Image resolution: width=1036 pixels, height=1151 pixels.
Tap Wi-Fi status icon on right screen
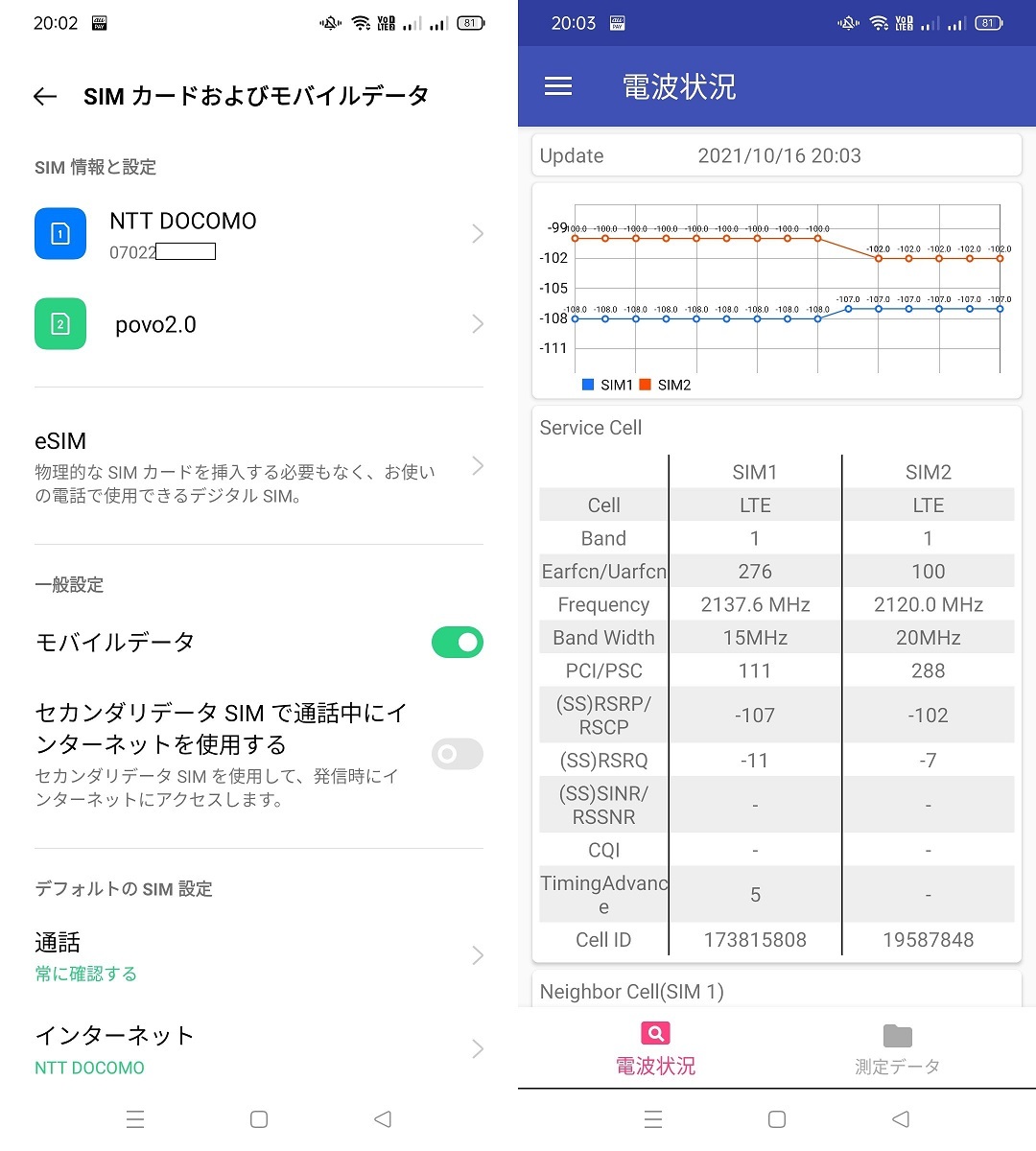[879, 23]
